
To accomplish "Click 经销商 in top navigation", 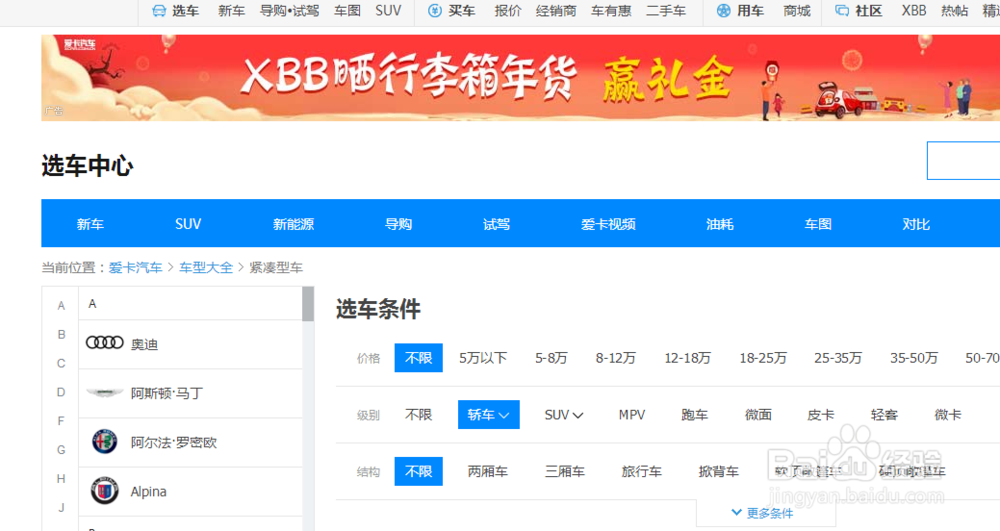I will (x=556, y=11).
